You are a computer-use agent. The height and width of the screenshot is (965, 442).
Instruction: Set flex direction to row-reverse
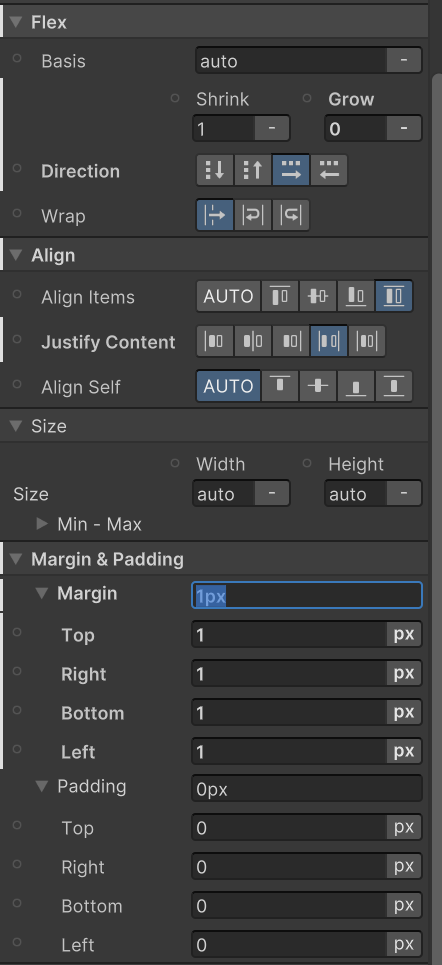click(329, 170)
